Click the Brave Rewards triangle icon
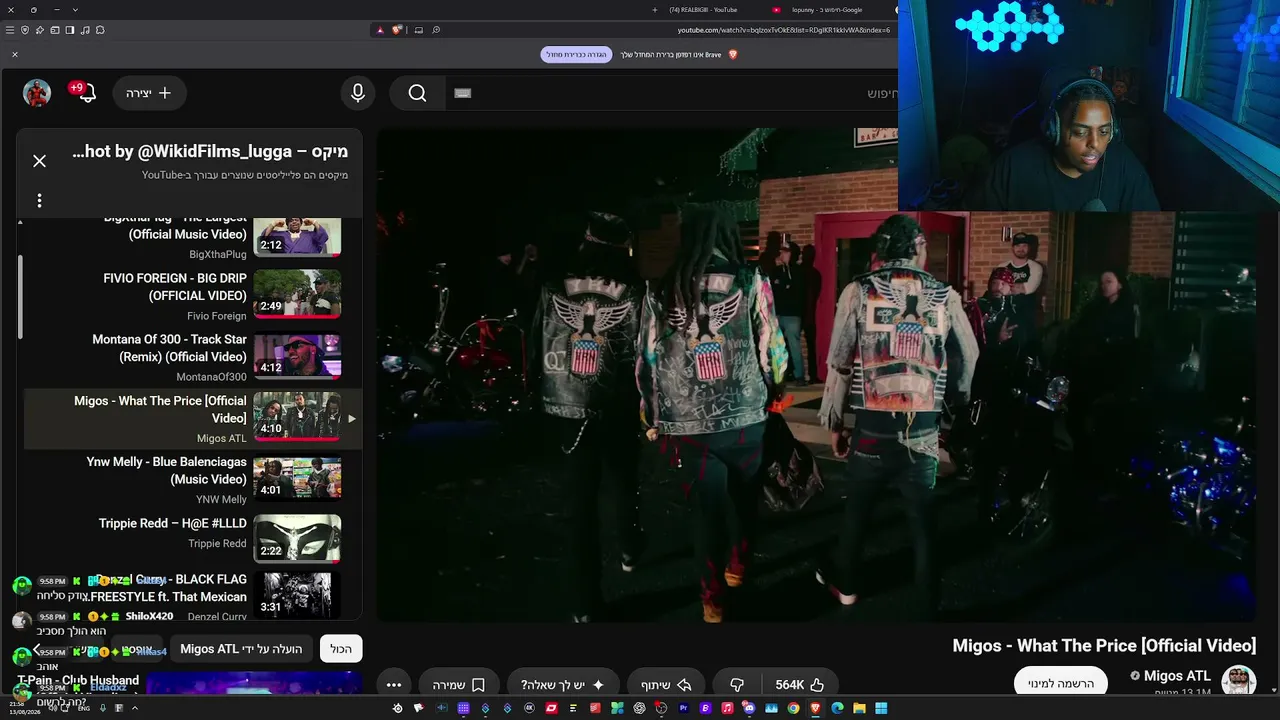Viewport: 1280px width, 720px height. click(380, 30)
